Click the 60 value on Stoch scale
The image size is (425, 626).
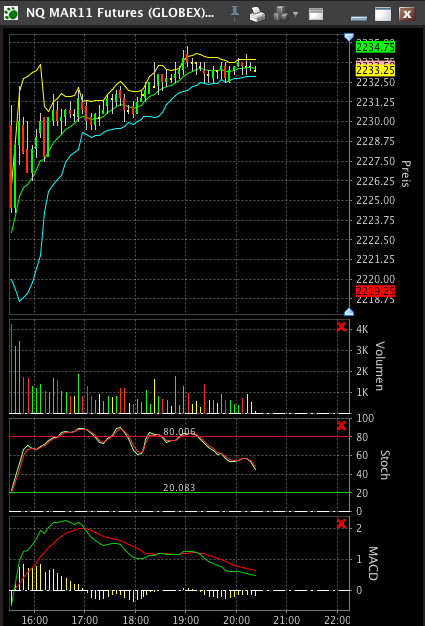pyautogui.click(x=362, y=455)
